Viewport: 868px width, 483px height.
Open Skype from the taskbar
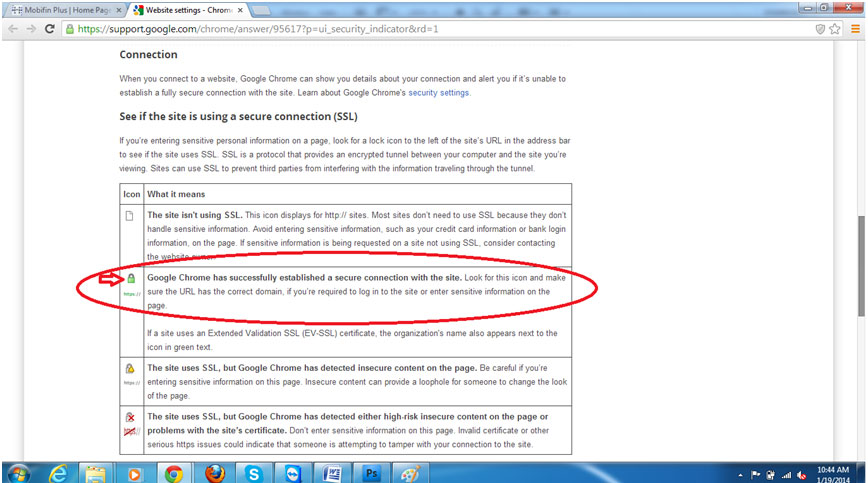tap(254, 474)
